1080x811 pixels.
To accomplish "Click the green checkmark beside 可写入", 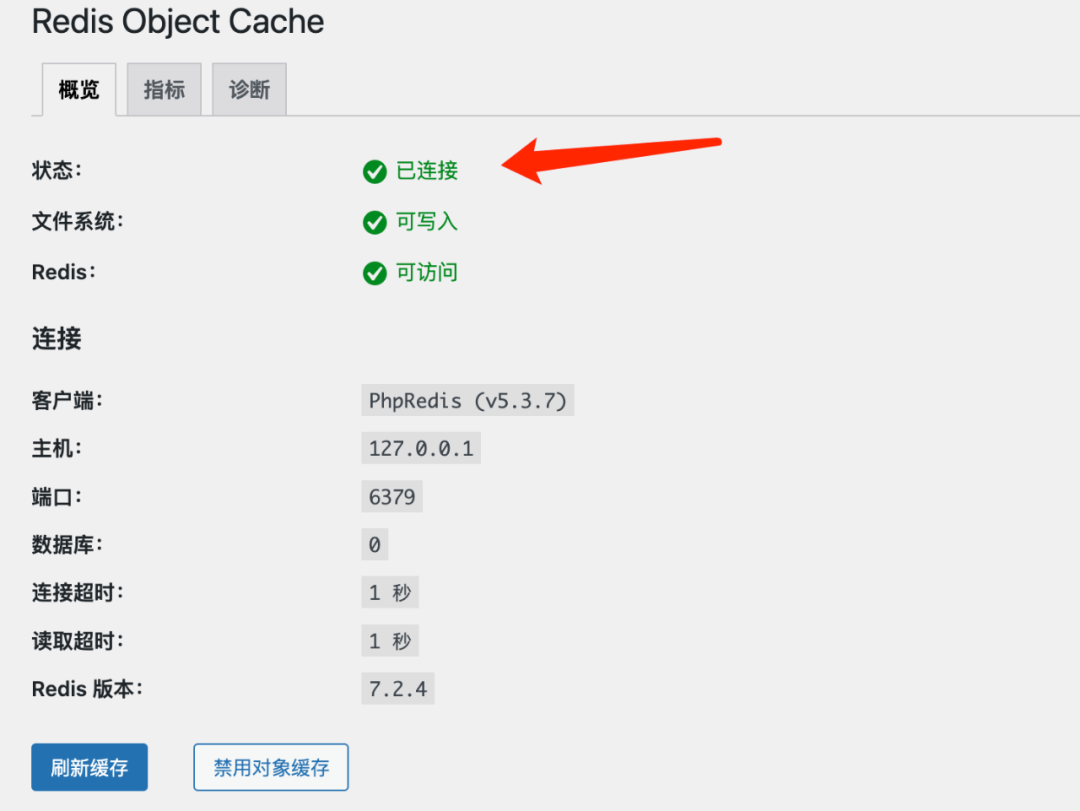I will tap(375, 222).
